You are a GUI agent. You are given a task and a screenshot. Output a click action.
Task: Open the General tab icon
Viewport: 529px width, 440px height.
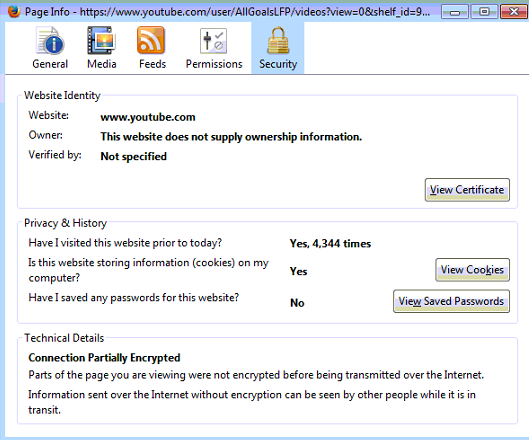coord(50,41)
